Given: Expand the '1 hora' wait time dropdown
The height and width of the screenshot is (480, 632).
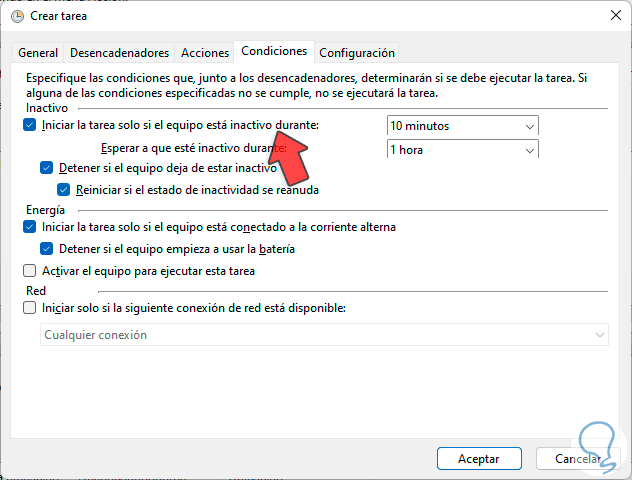Looking at the screenshot, I should [x=463, y=149].
